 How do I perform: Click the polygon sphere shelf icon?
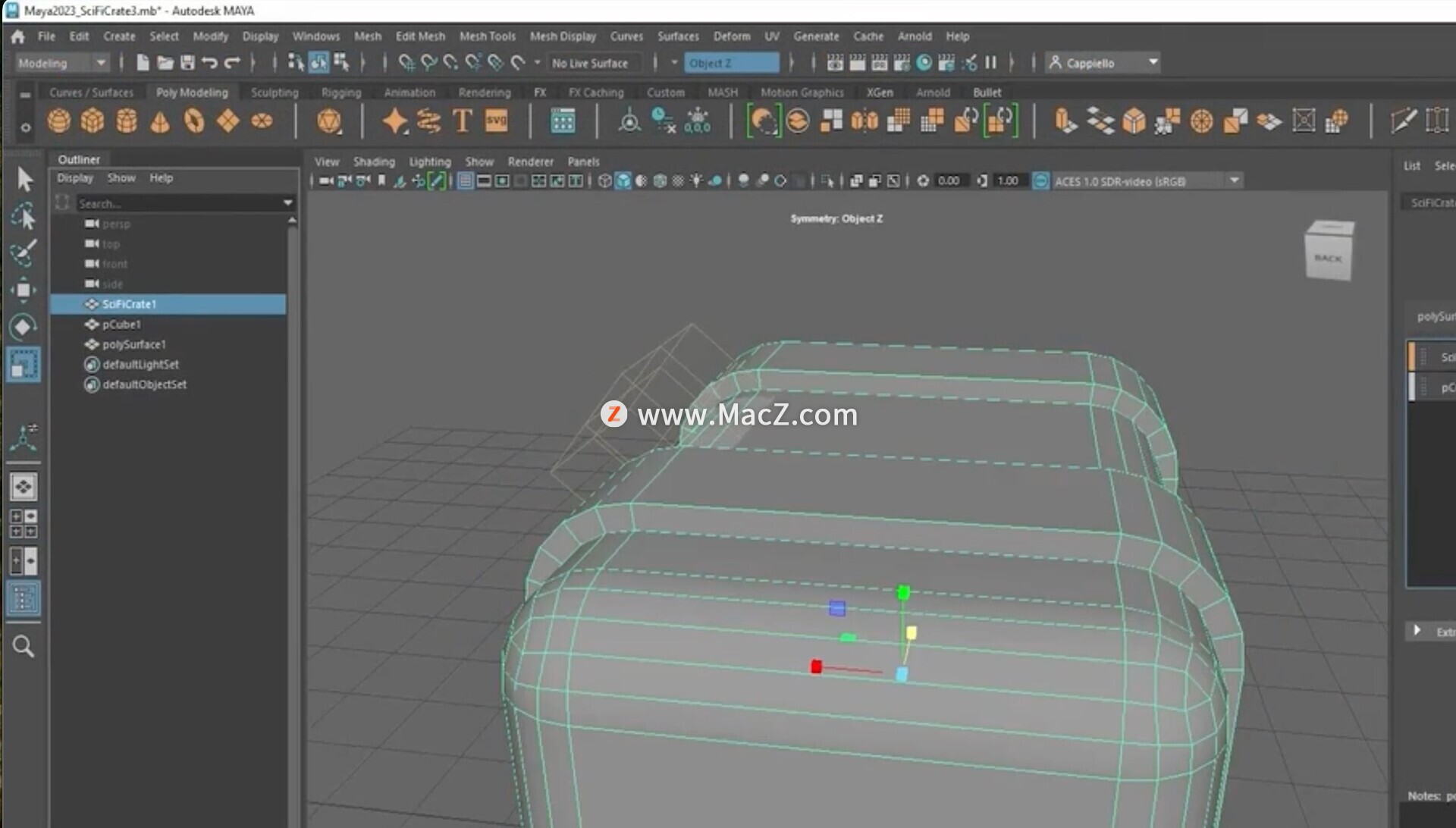[58, 121]
